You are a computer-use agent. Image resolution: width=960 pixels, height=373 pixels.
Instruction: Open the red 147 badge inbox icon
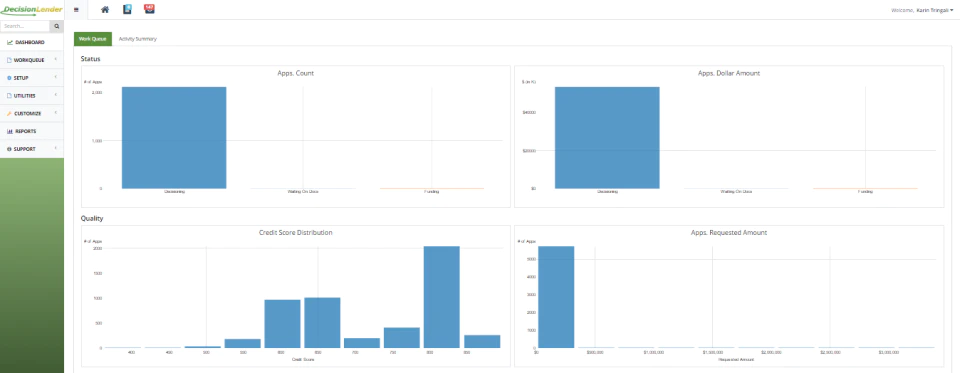149,9
